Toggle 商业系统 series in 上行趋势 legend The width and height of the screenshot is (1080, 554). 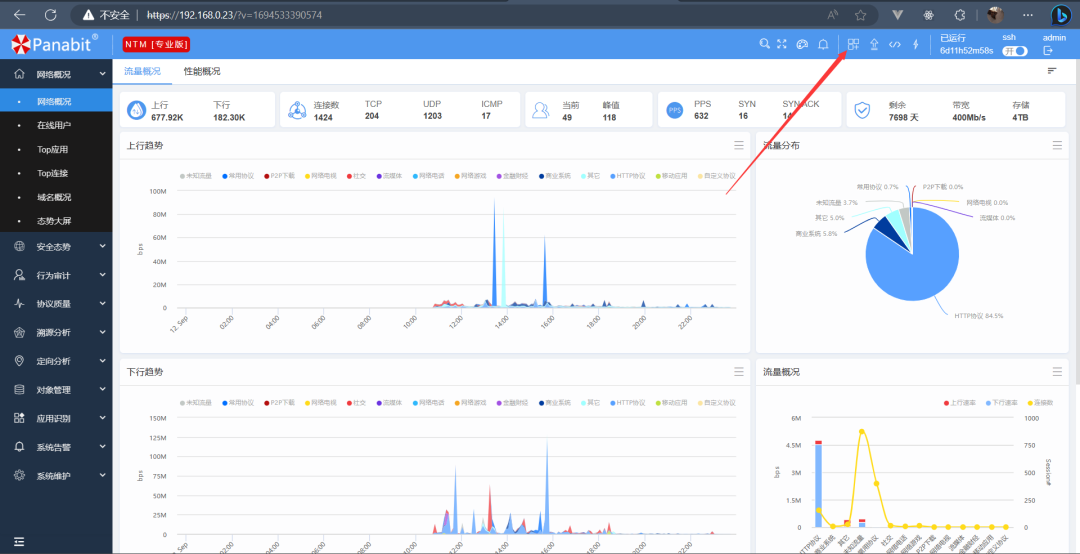(x=554, y=176)
